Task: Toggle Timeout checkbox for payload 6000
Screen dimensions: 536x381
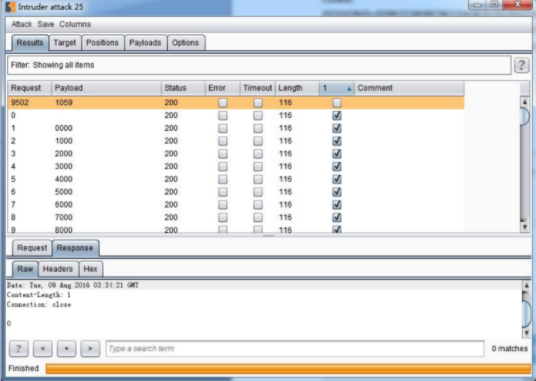Action: click(258, 205)
